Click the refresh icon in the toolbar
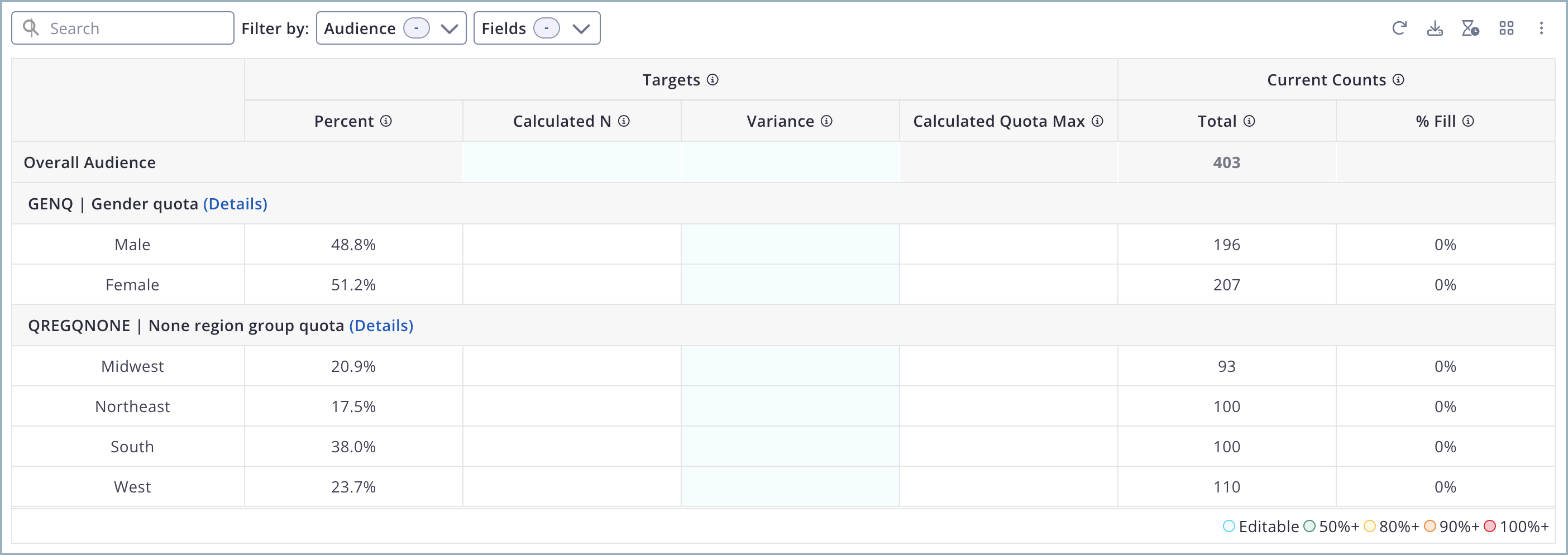The height and width of the screenshot is (555, 1568). coord(1399,28)
